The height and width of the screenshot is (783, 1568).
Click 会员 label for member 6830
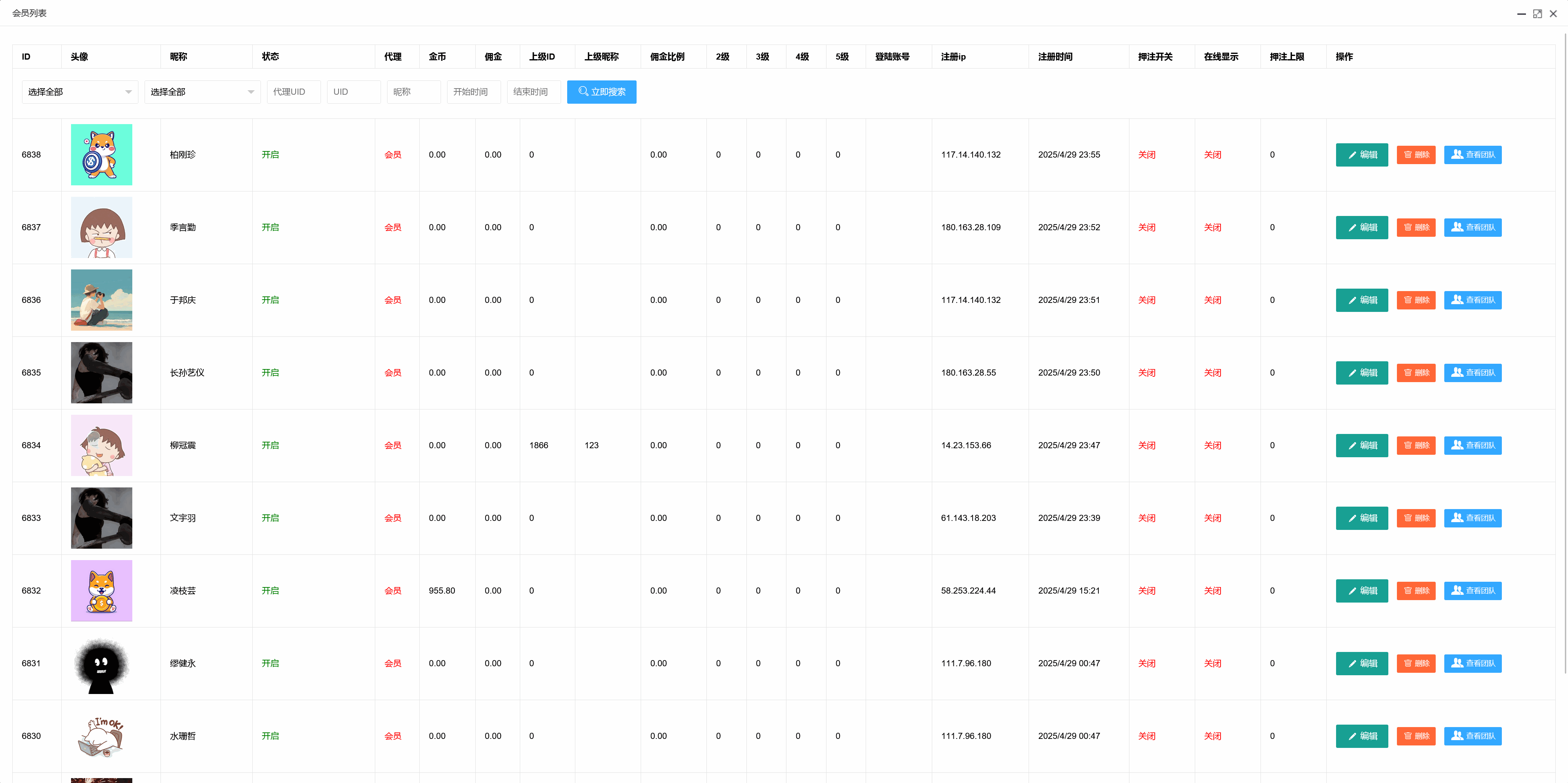coord(392,736)
